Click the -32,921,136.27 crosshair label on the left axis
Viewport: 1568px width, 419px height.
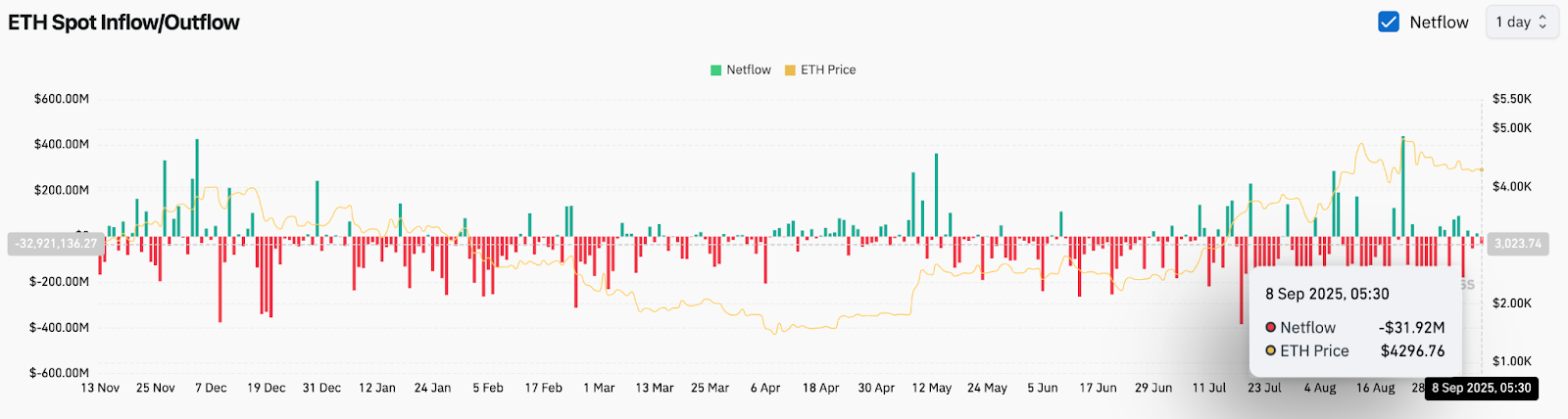pos(56,244)
